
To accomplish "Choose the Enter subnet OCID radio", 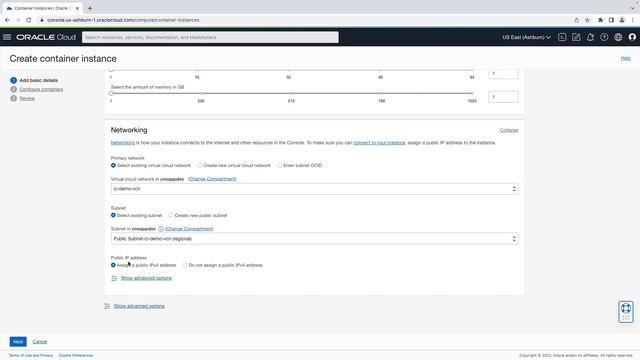I will click(279, 165).
